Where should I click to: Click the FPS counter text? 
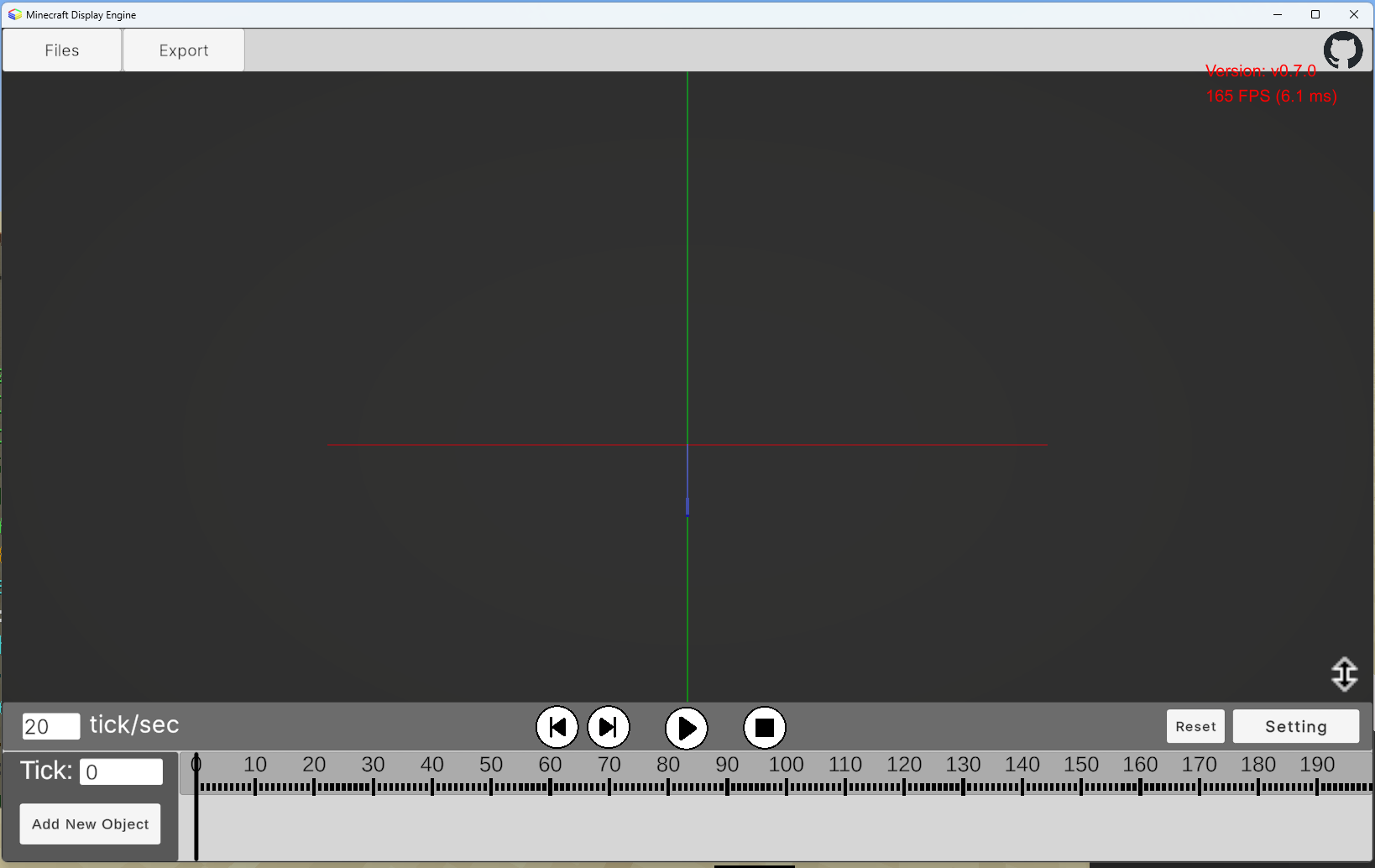click(x=1271, y=96)
